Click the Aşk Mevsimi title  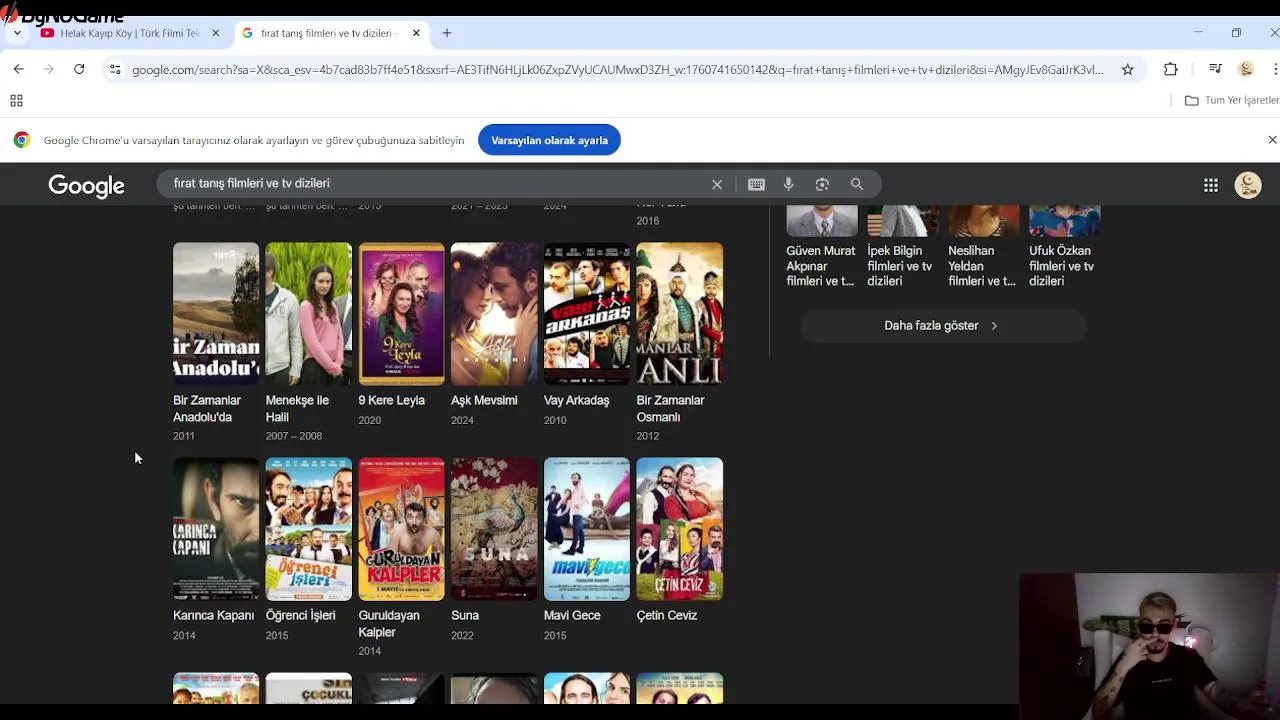[484, 400]
